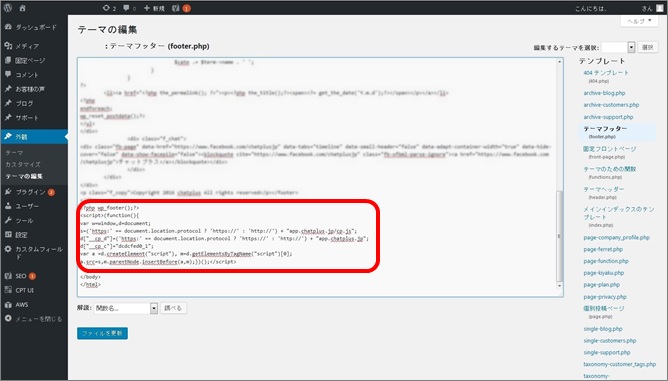Open the 関数名 documentation dropdown
This screenshot has width=668, height=381.
click(126, 308)
